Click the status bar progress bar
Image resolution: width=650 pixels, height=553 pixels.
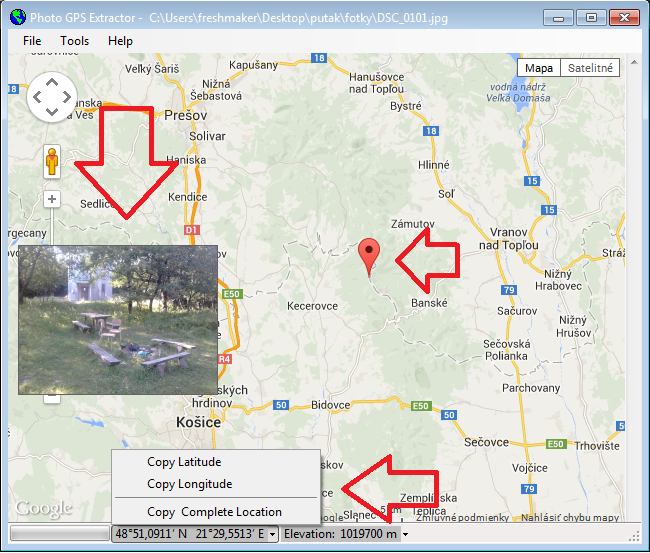click(59, 534)
